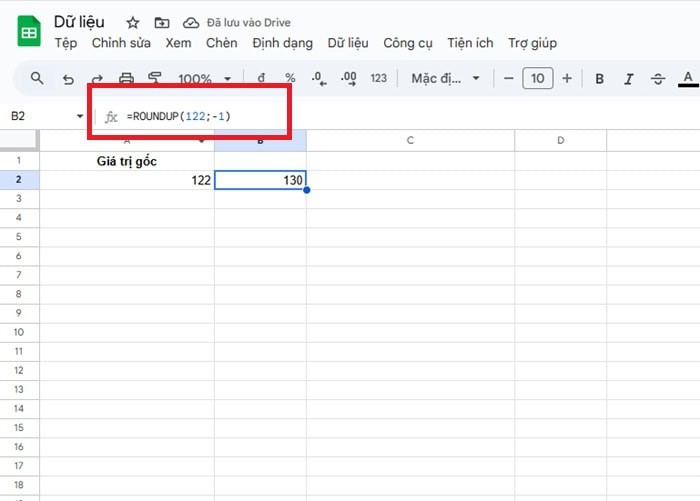This screenshot has height=501, width=700.
Task: Format as currency with đ icon
Action: pos(261,78)
